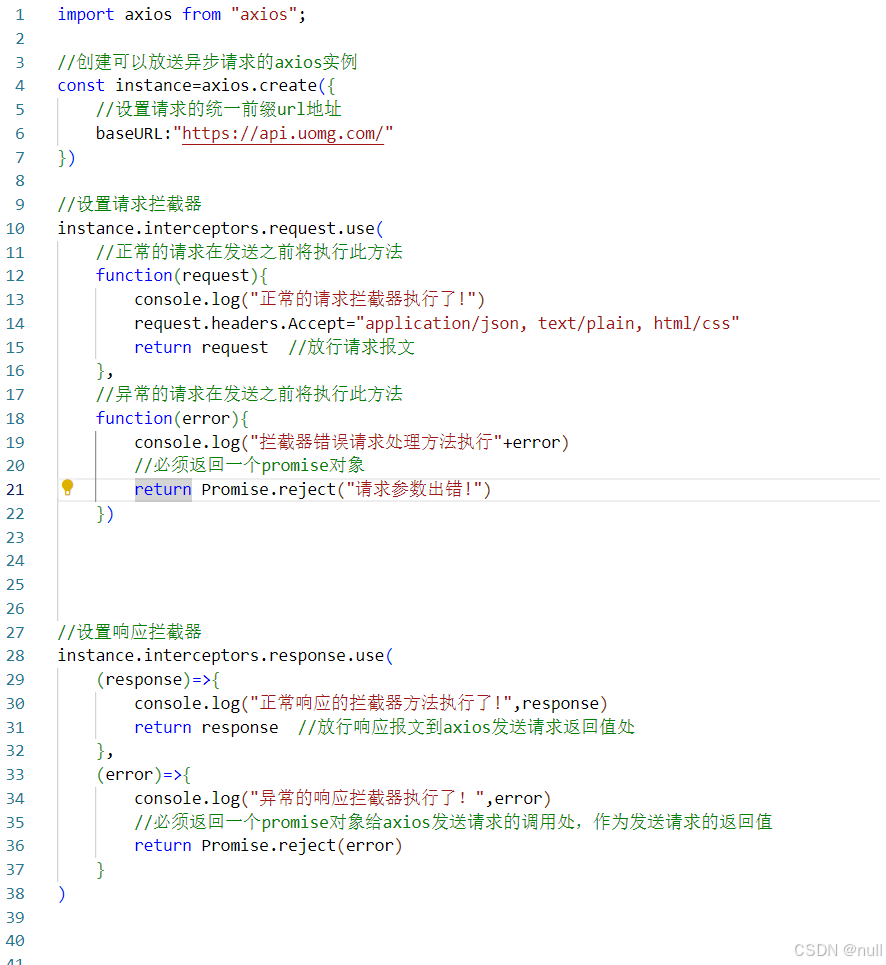Click 'request.headers.Accept' assignment
The height and width of the screenshot is (965, 886).
(x=240, y=324)
